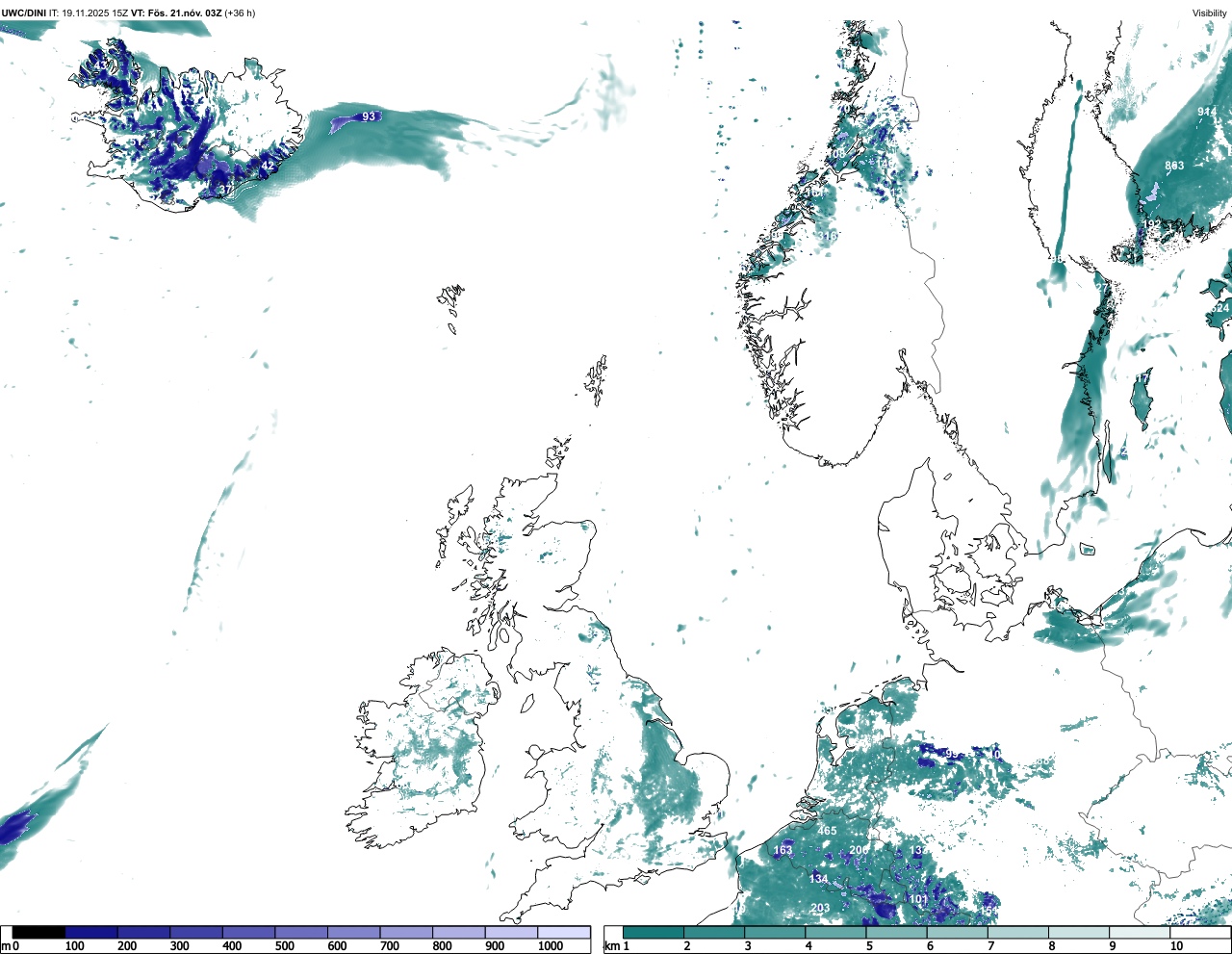
Task: Click the '465' visibility value over Belgium
Action: click(x=827, y=831)
